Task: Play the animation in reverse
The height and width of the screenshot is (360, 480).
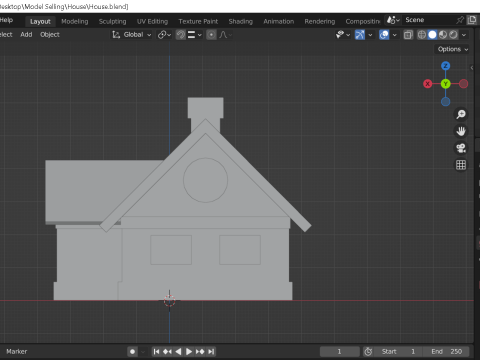Action: (x=178, y=352)
